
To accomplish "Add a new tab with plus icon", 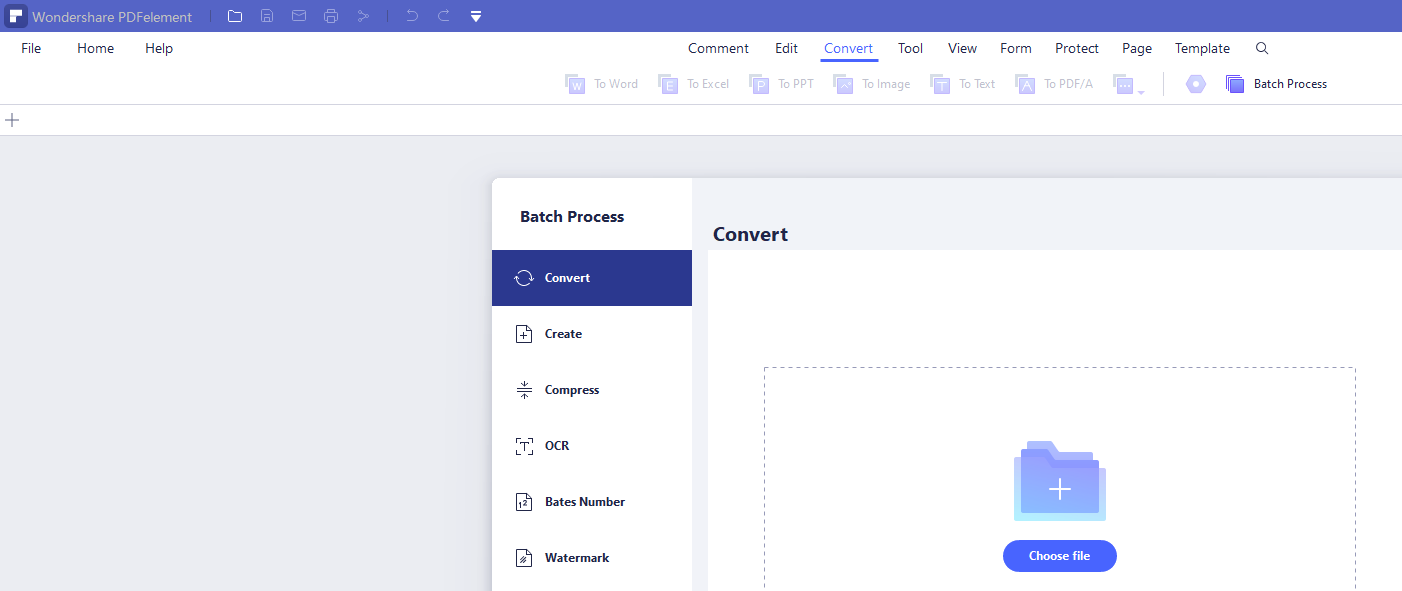I will point(12,120).
